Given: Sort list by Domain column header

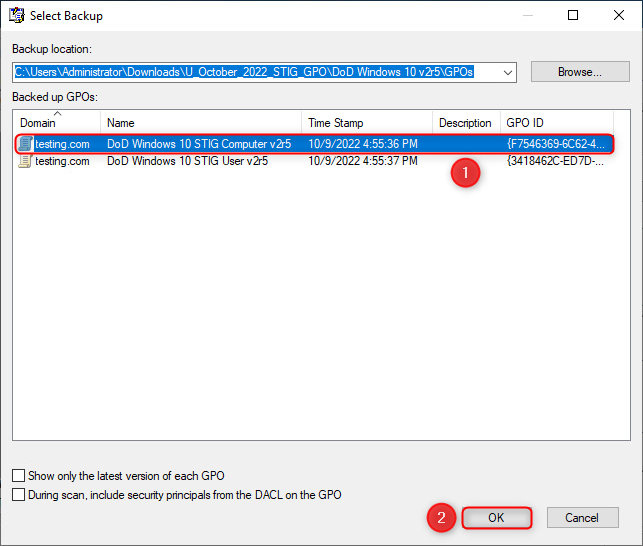Looking at the screenshot, I should tap(56, 123).
